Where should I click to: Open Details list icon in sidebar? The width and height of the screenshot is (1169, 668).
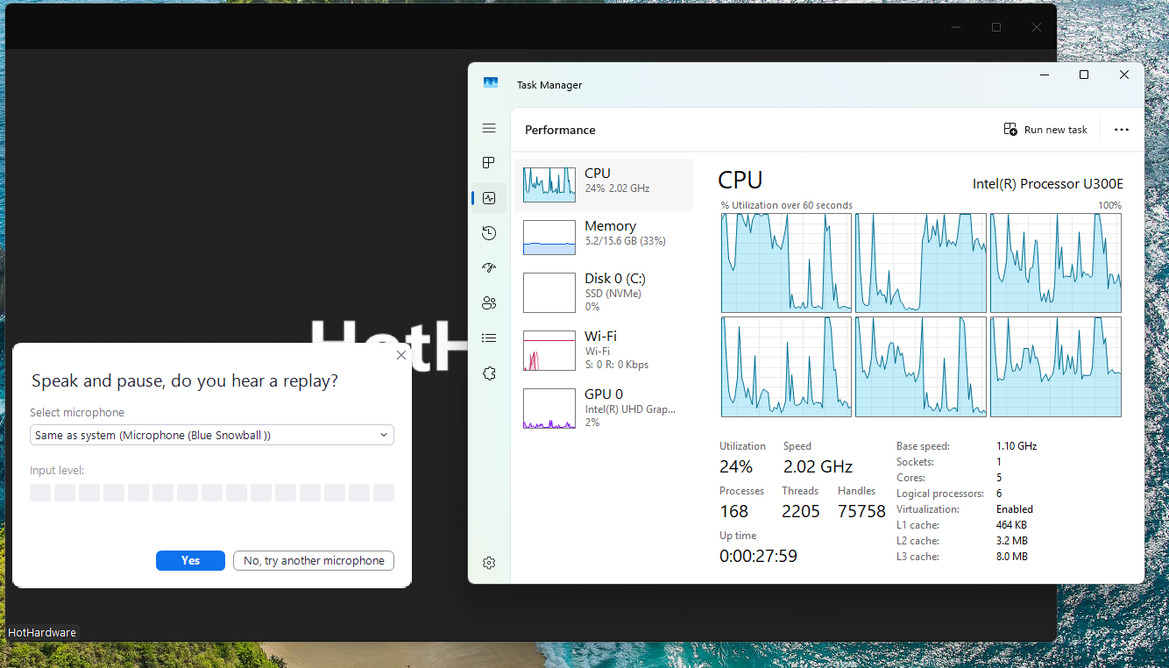[489, 338]
